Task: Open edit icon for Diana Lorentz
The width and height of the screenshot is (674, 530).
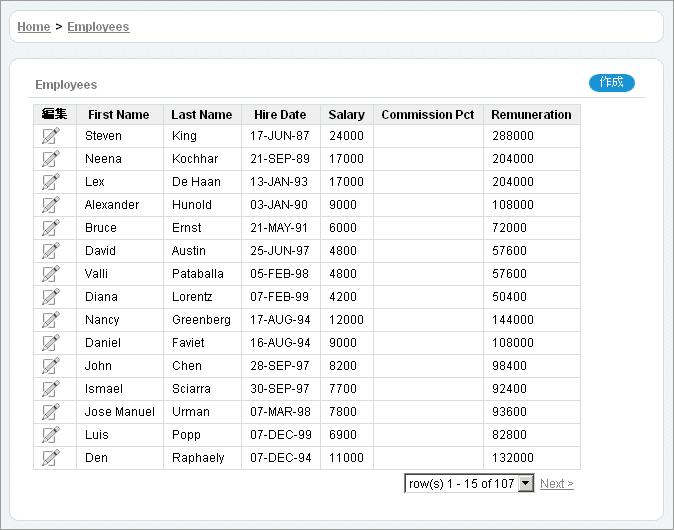Action: (x=51, y=297)
